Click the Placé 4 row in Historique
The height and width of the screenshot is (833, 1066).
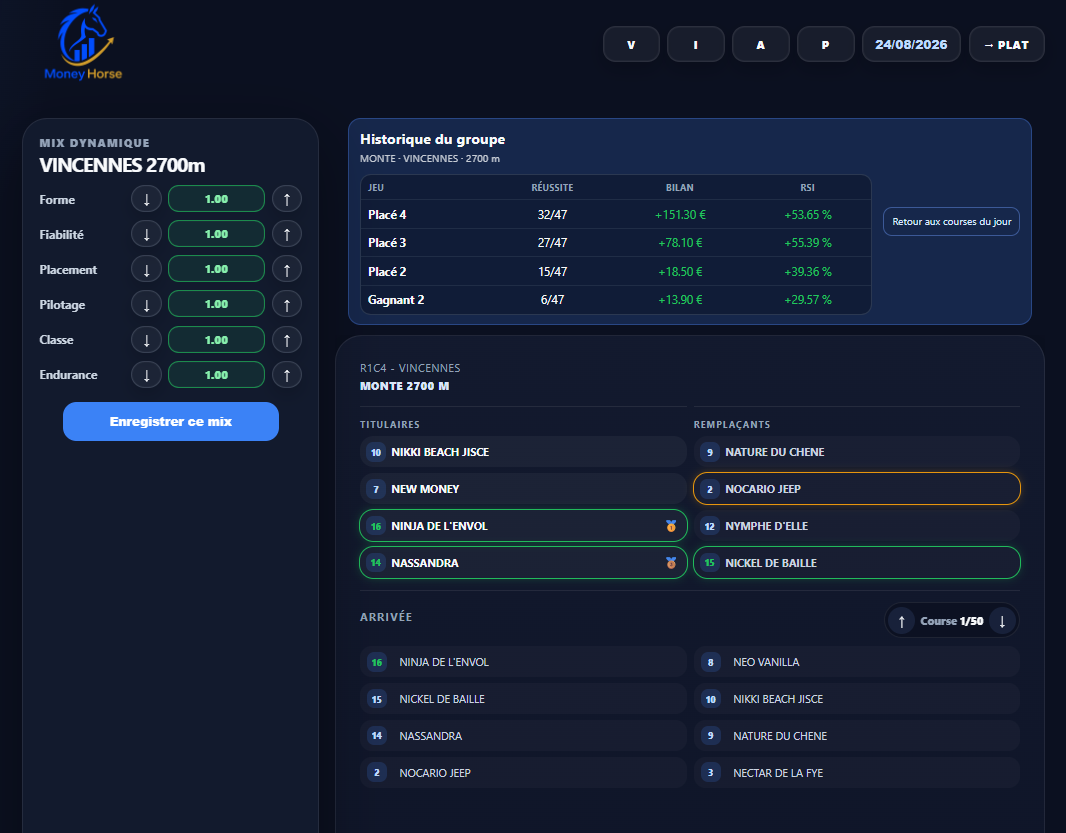point(616,215)
